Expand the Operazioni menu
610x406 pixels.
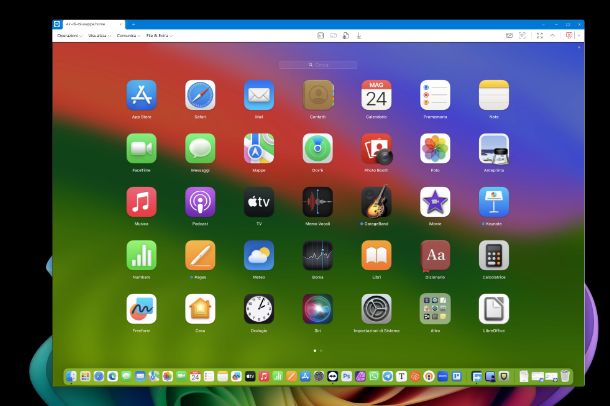coord(69,35)
